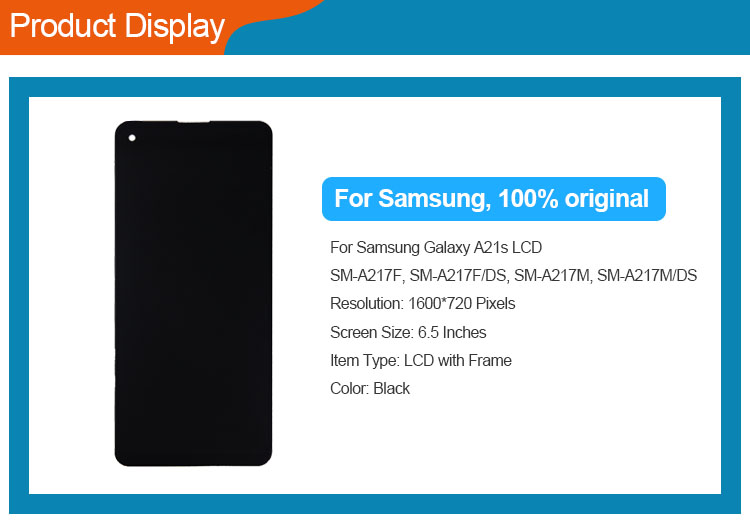Image resolution: width=750 pixels, height=520 pixels.
Task: Click the earpiece notch on screen
Action: [x=193, y=122]
